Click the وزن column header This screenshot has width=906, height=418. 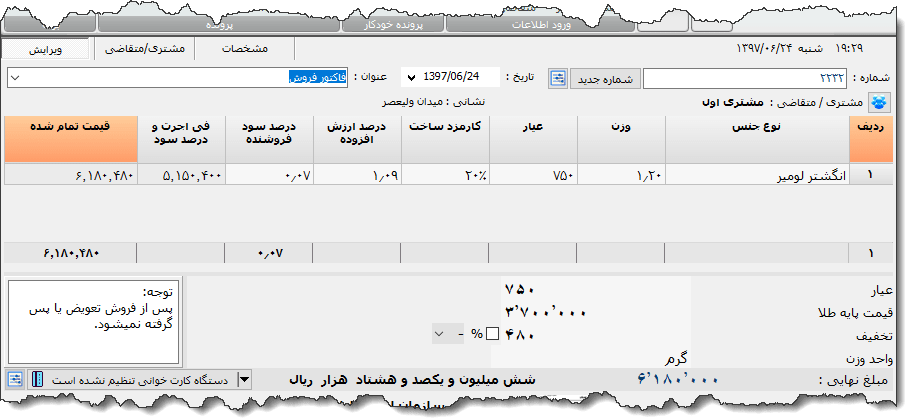[x=621, y=139]
